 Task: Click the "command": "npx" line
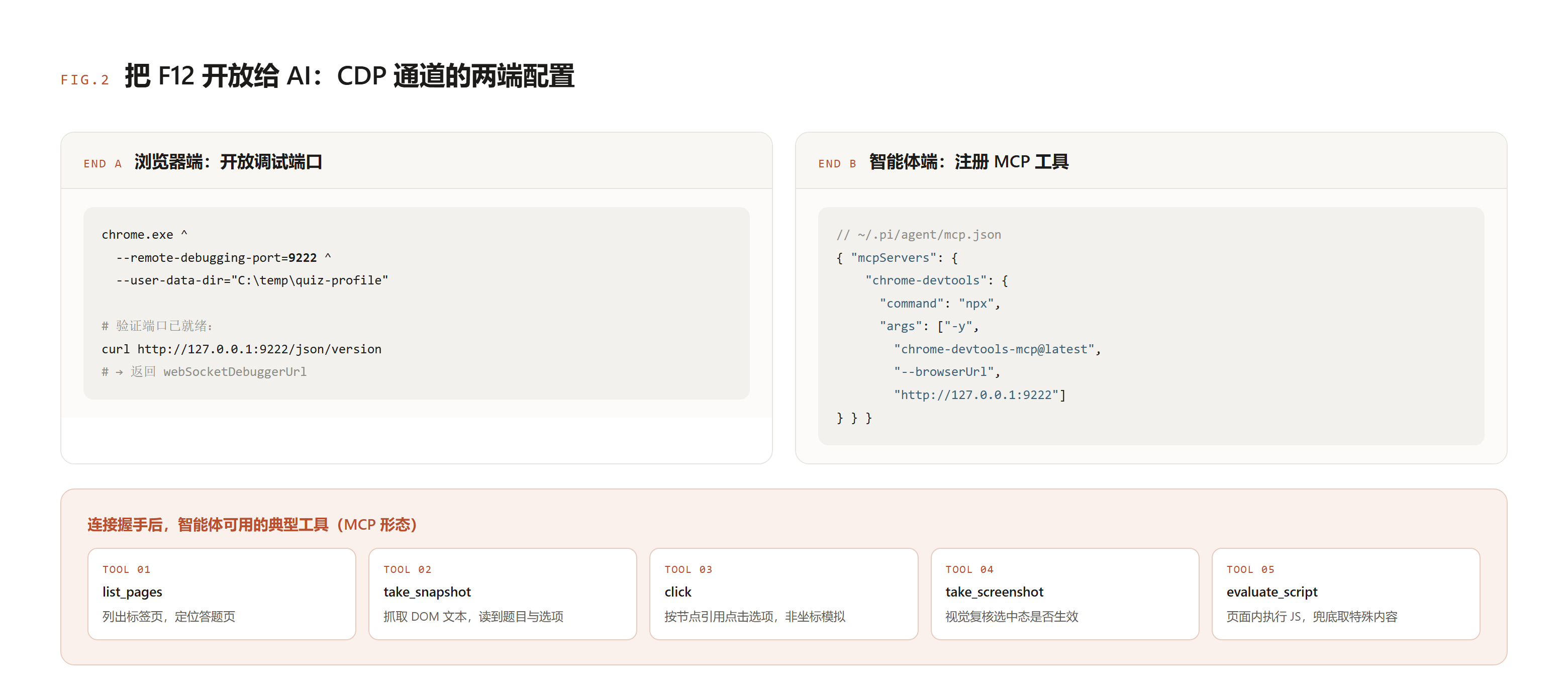click(x=940, y=303)
